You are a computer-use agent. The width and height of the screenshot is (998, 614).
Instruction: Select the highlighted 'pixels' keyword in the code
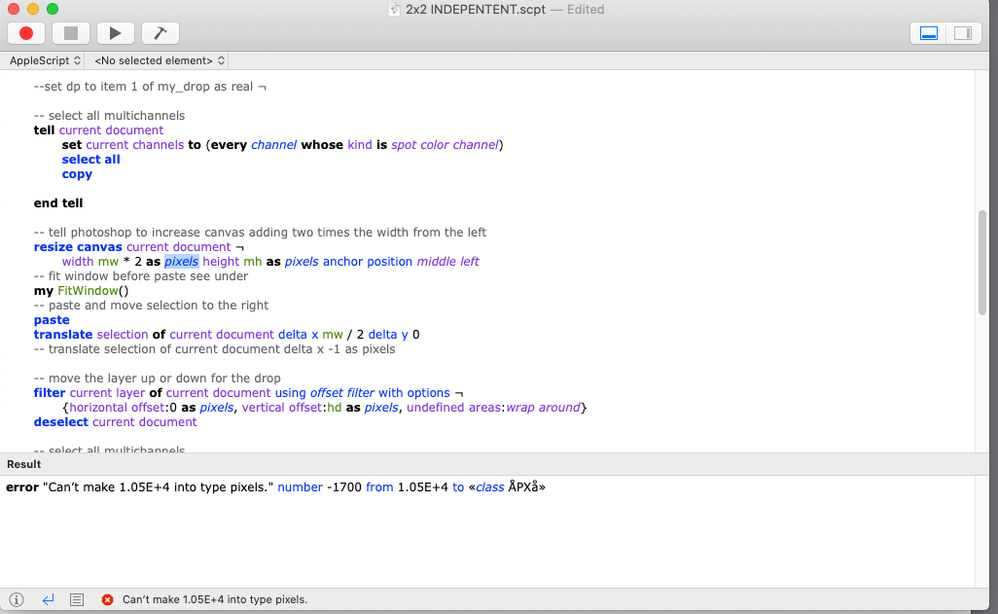coord(181,261)
